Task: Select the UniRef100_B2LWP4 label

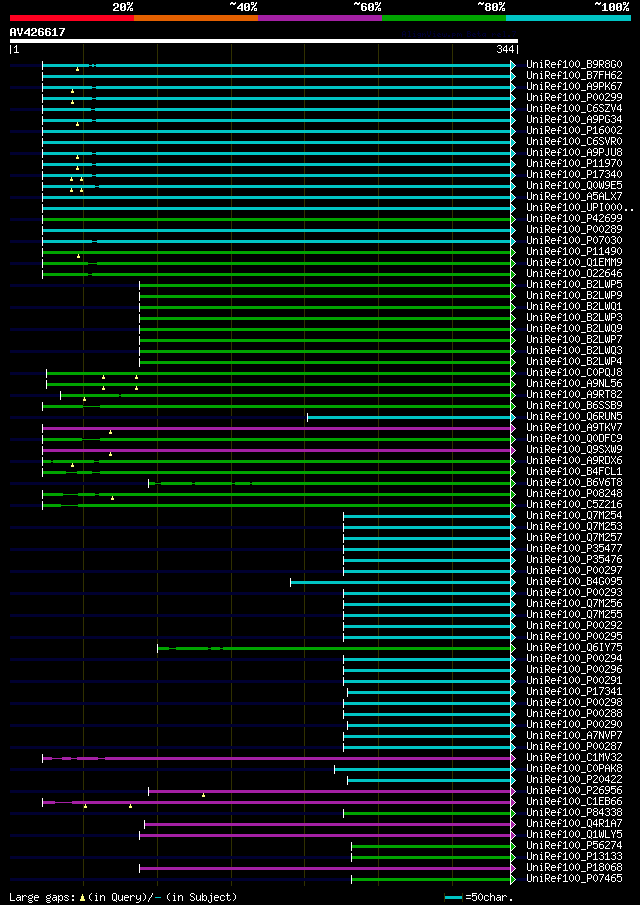Action: coord(574,362)
